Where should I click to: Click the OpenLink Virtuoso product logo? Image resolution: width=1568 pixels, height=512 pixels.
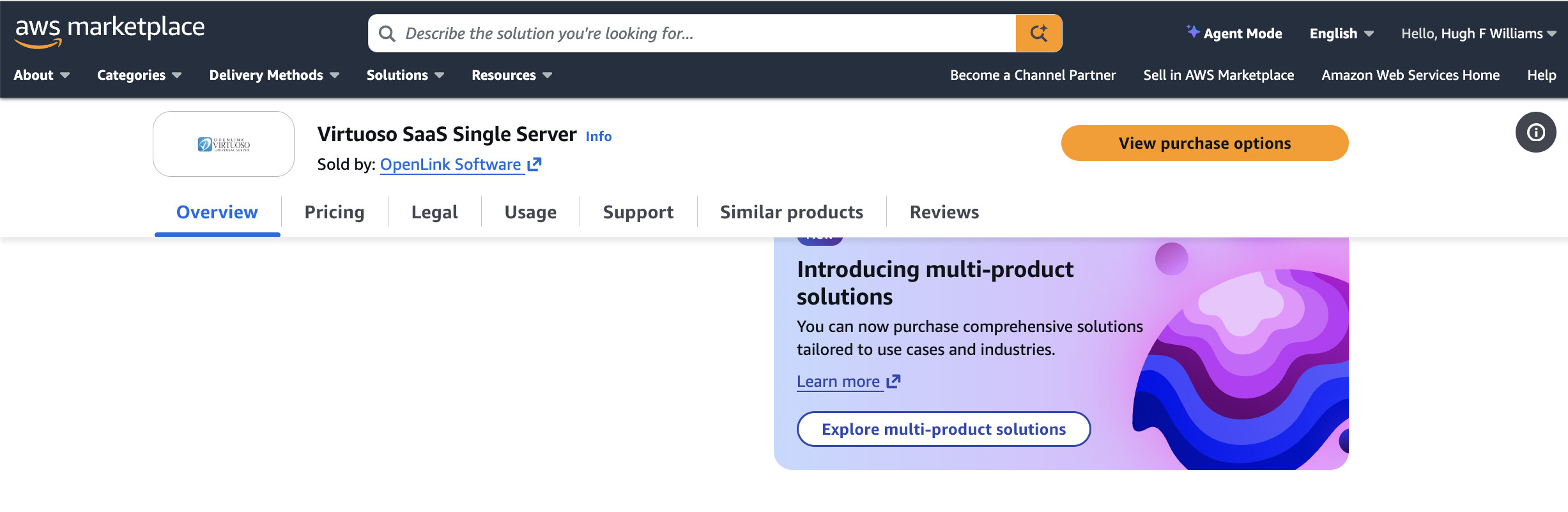[x=224, y=144]
